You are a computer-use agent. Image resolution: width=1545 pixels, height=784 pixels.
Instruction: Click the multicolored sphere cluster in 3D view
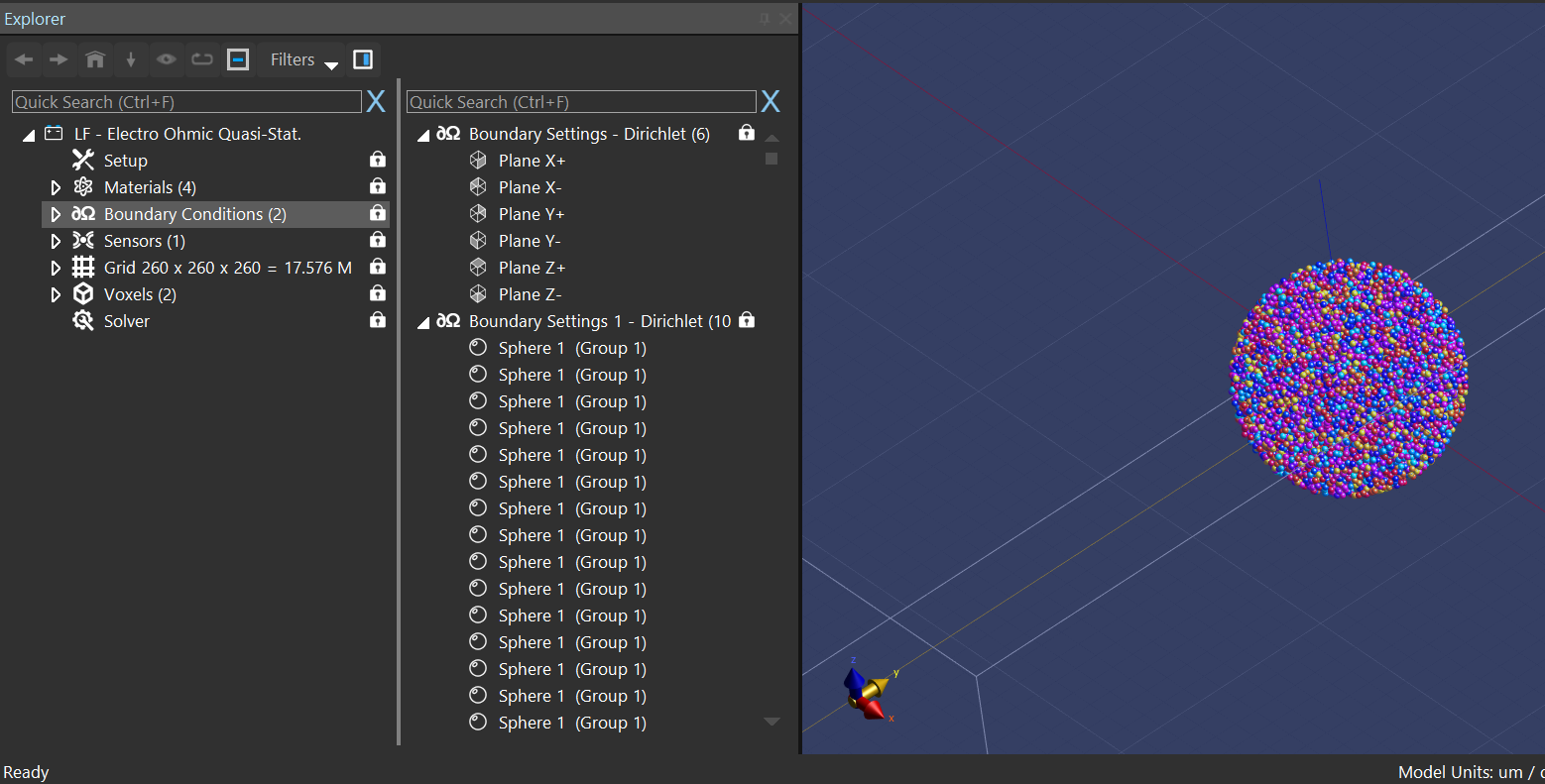point(1349,378)
